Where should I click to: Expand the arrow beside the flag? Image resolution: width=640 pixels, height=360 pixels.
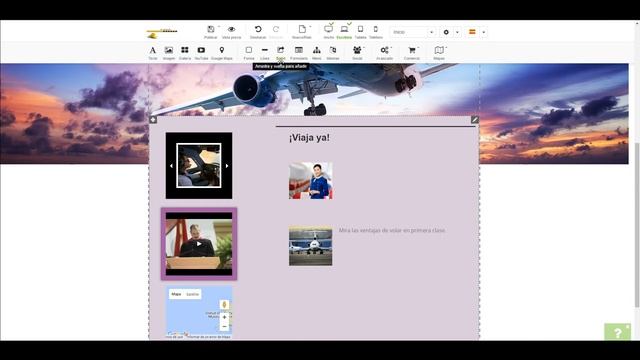484,32
